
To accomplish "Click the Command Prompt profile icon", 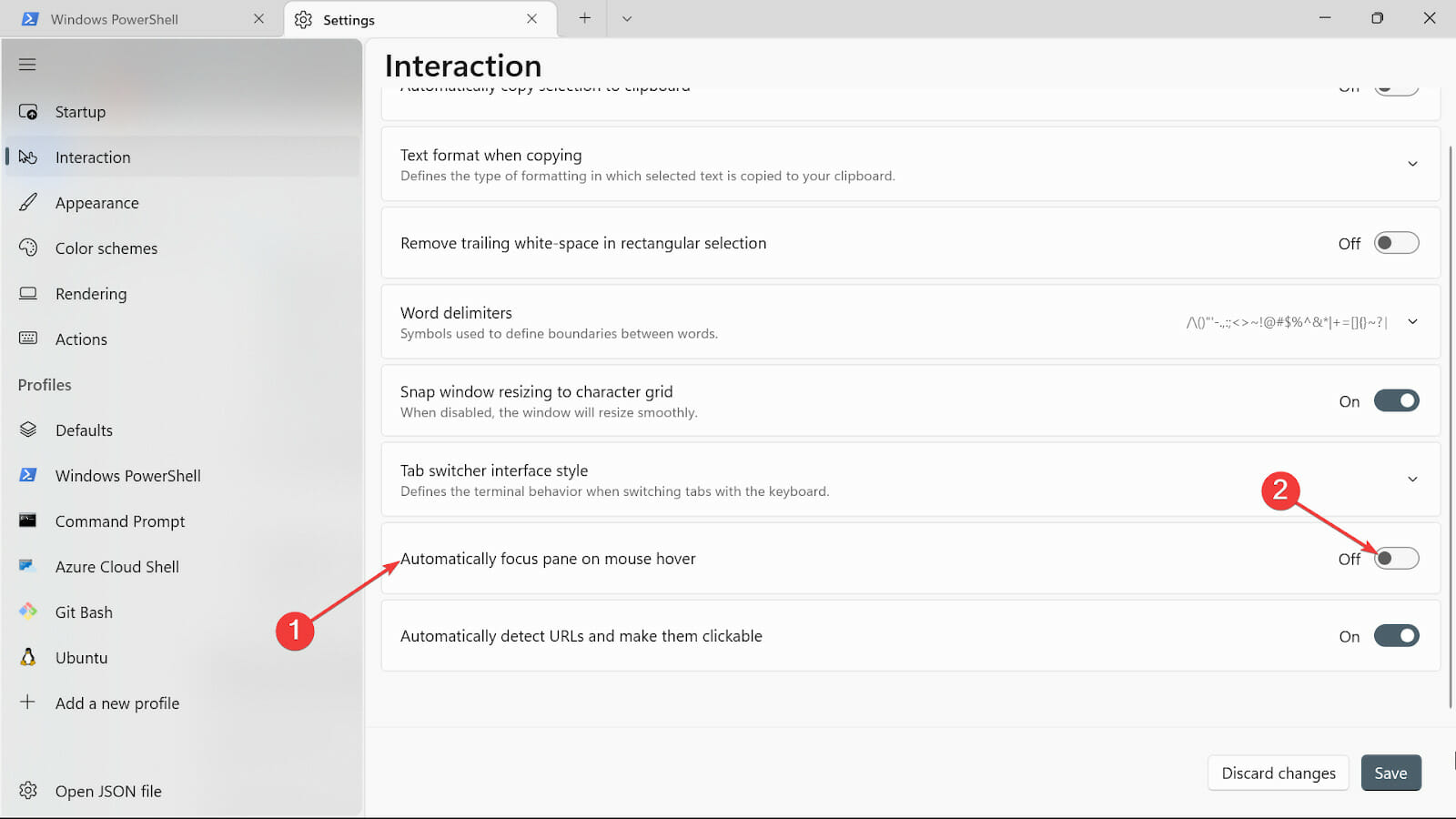I will pos(28,521).
